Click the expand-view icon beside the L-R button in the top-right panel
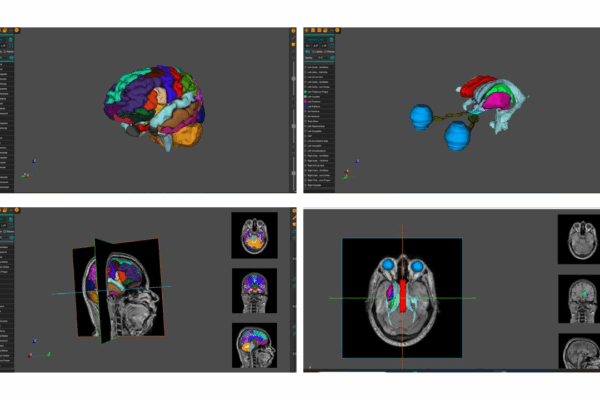 coord(332,46)
